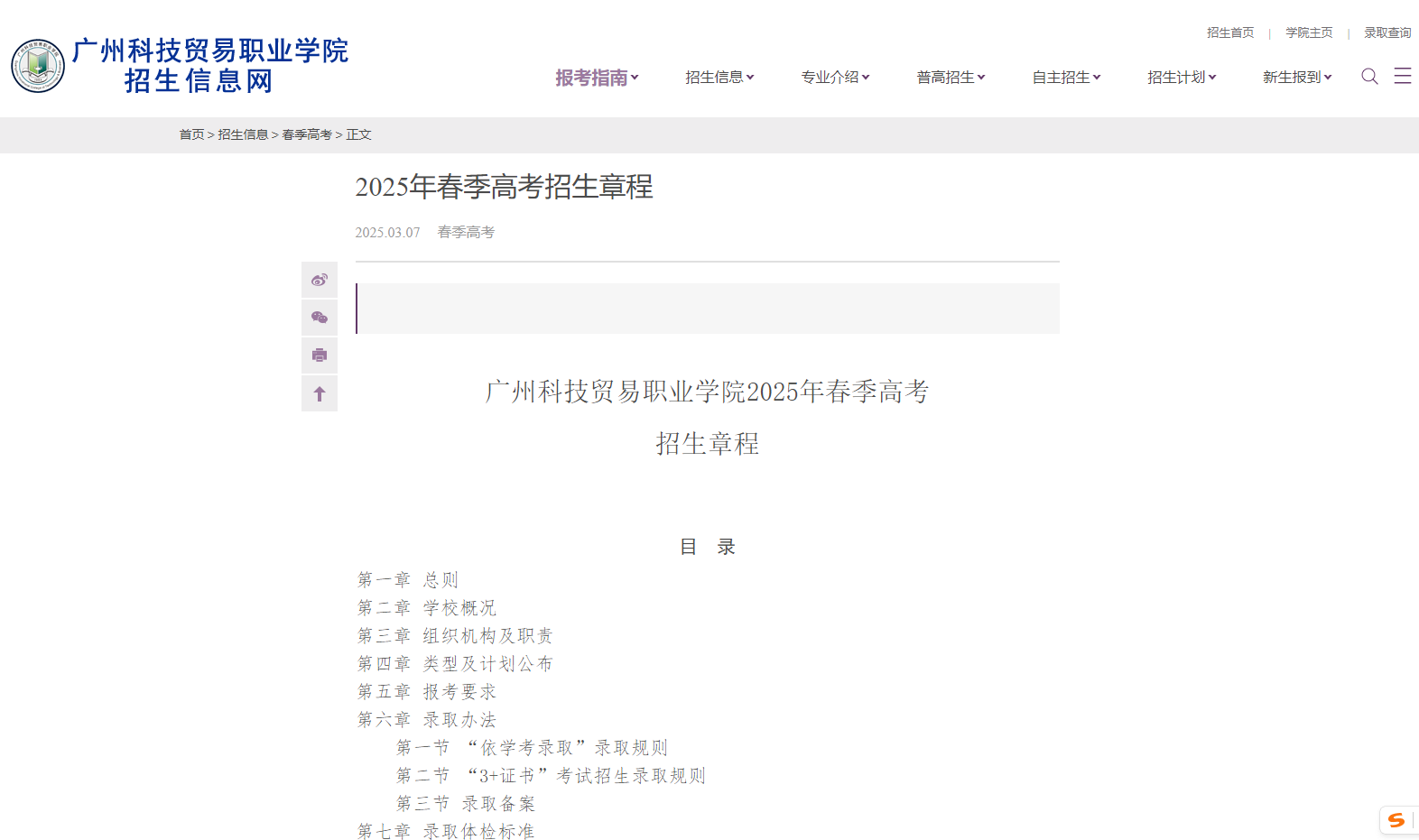Screen dimensions: 1419x840
Task: Expand the 专业介绍 dropdown menu
Action: coord(835,78)
